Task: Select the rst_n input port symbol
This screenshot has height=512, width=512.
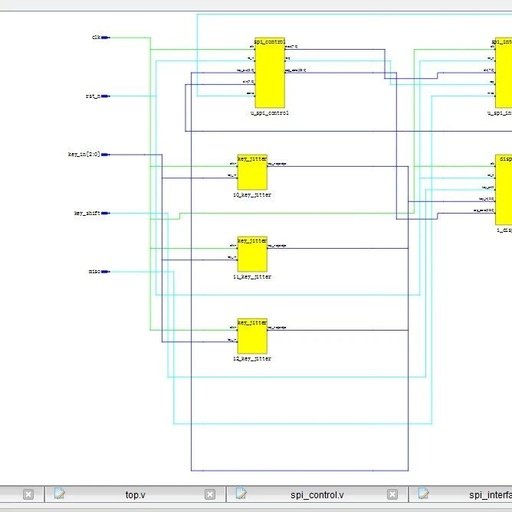Action: click(x=105, y=96)
